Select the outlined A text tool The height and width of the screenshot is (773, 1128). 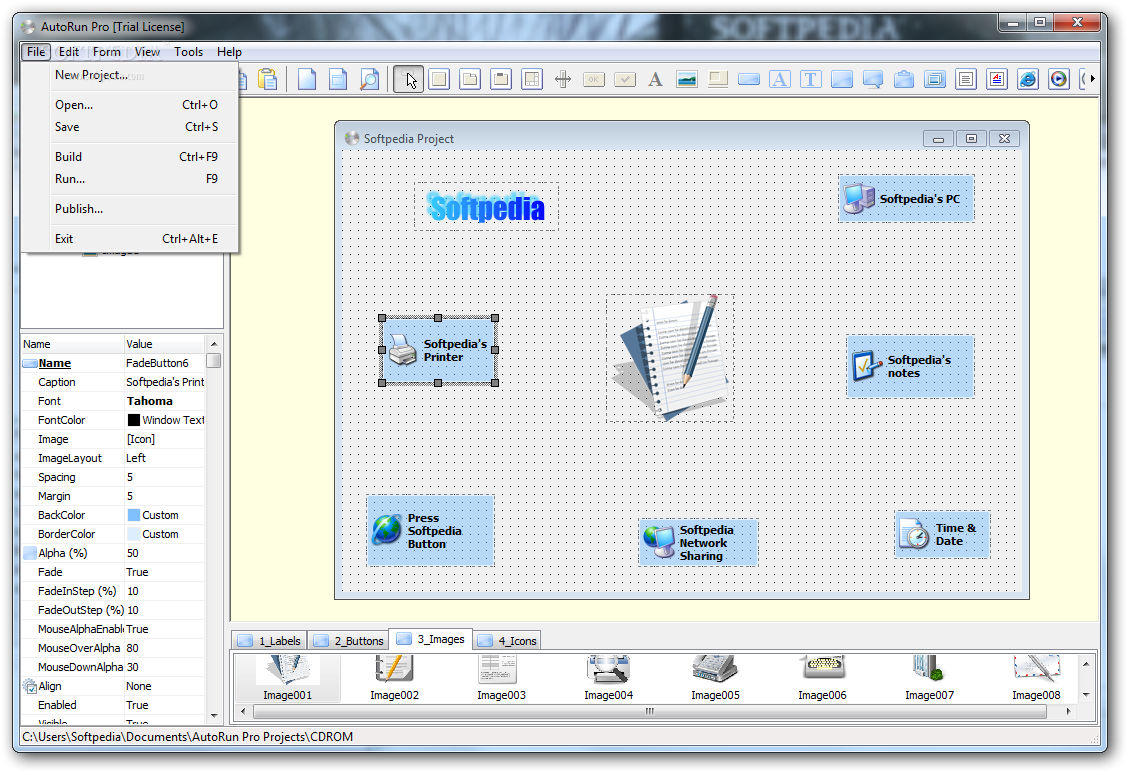pyautogui.click(x=780, y=79)
